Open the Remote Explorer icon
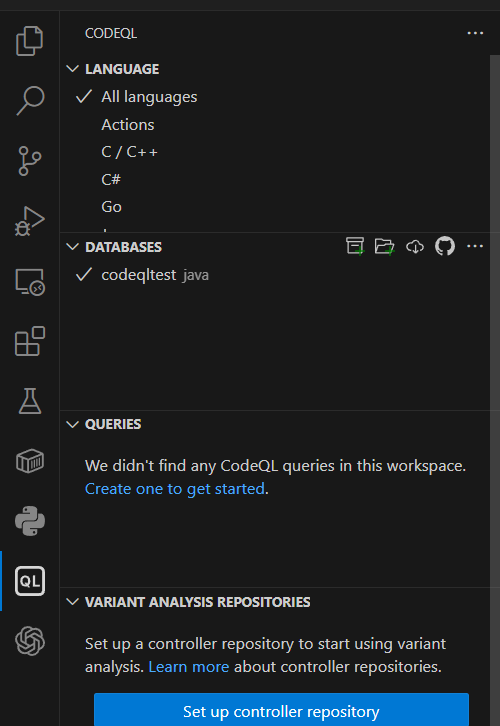Screen dimensions: 500x726 coord(30,282)
